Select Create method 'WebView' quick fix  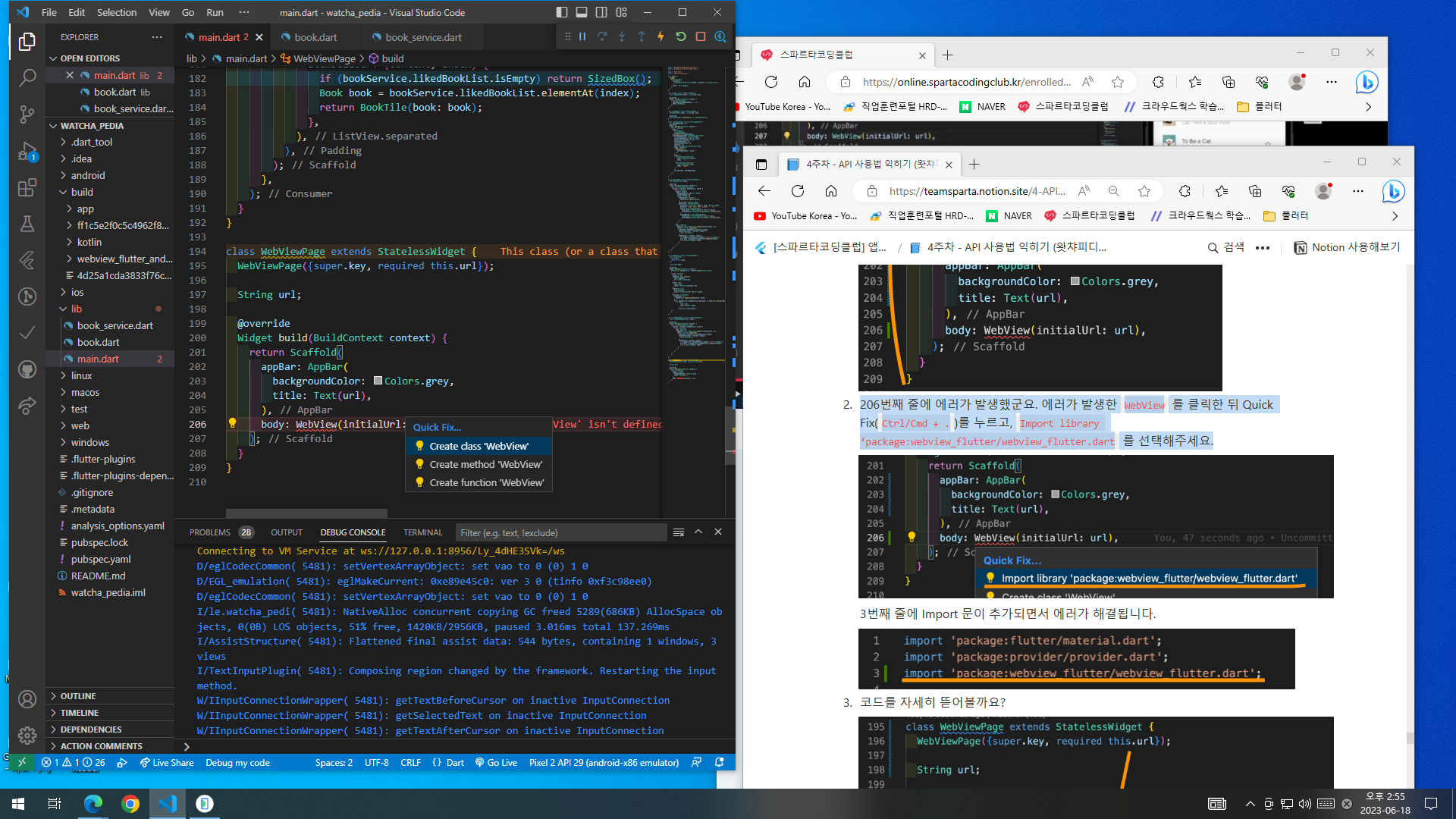click(x=479, y=464)
